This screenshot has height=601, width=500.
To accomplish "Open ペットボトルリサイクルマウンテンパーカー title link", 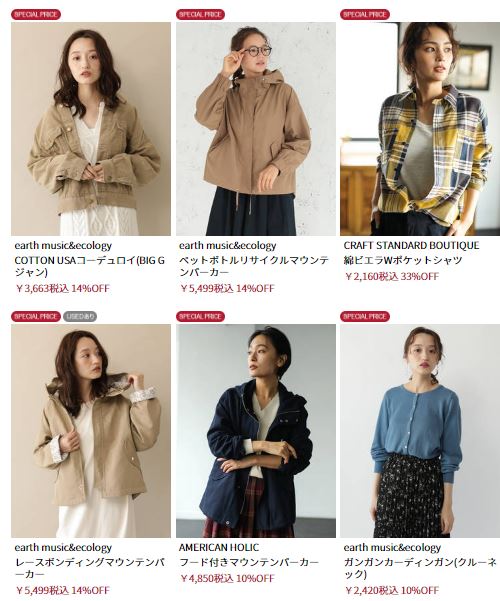I will click(x=254, y=266).
